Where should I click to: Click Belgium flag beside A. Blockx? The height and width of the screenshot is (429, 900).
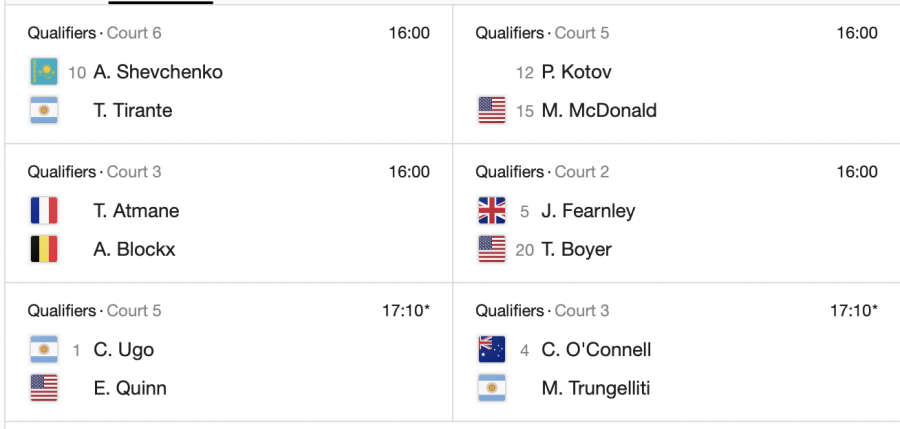tap(44, 249)
